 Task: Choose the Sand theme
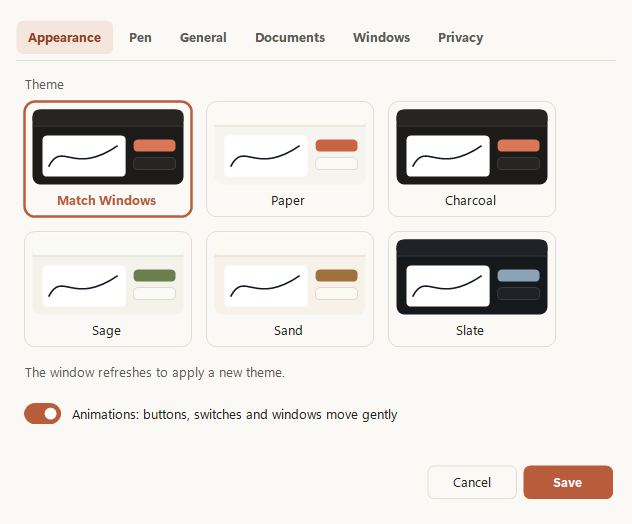(x=290, y=289)
